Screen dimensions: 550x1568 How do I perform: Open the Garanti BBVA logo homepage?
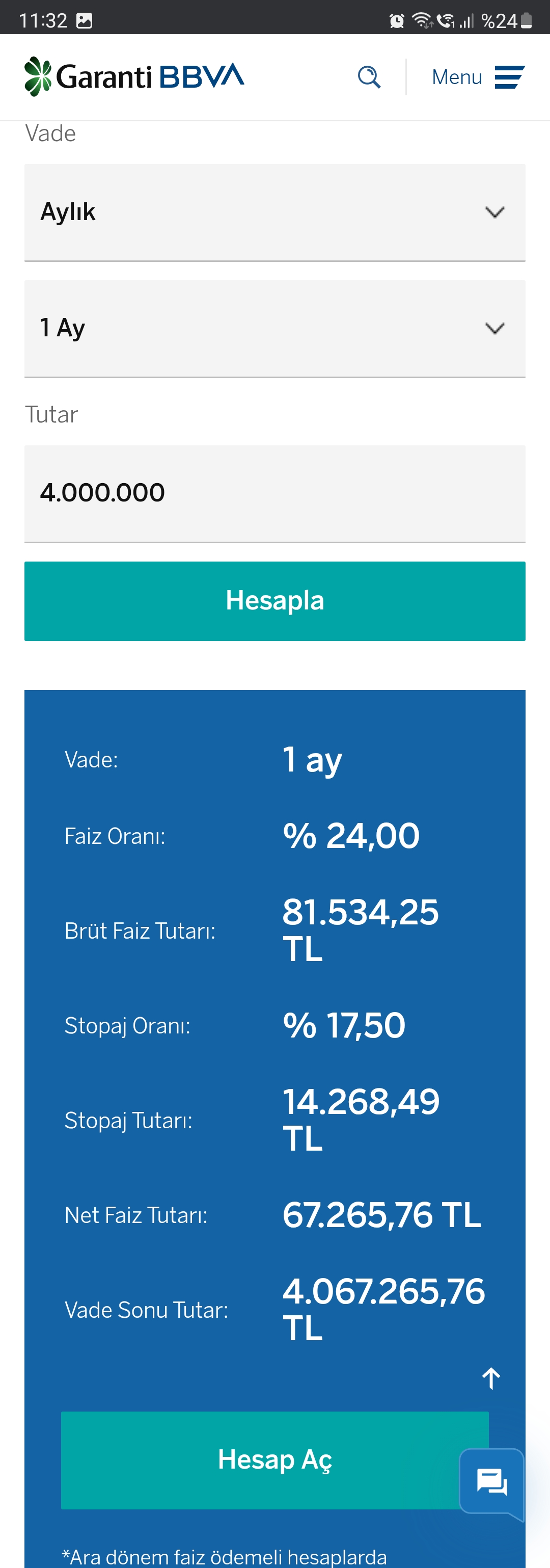point(134,77)
